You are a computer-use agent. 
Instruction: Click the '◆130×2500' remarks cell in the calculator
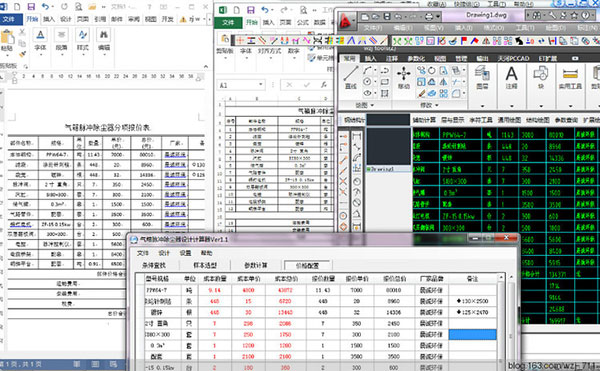click(x=473, y=301)
